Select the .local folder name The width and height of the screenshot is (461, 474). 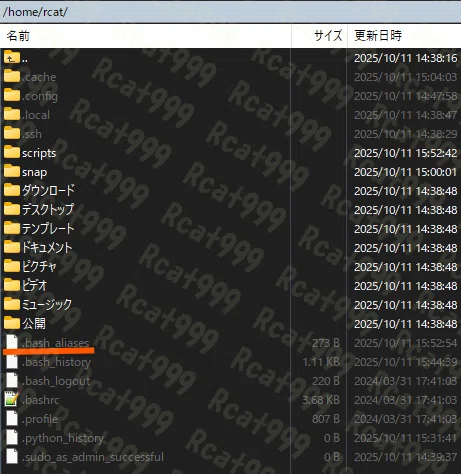click(36, 115)
